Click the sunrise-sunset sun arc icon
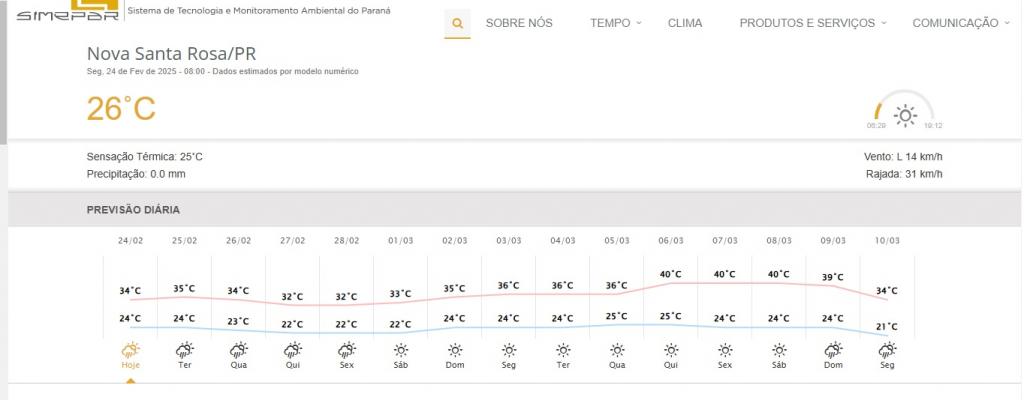This screenshot has height=400, width=1024. pos(905,114)
